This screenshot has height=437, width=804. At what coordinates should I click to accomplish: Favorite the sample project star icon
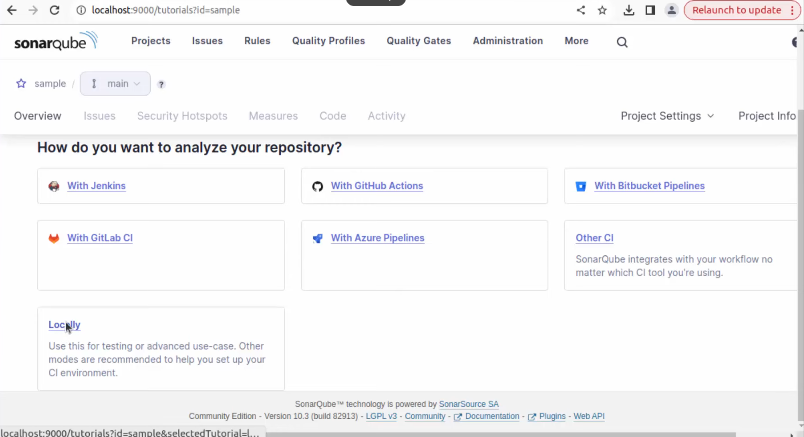(x=21, y=84)
